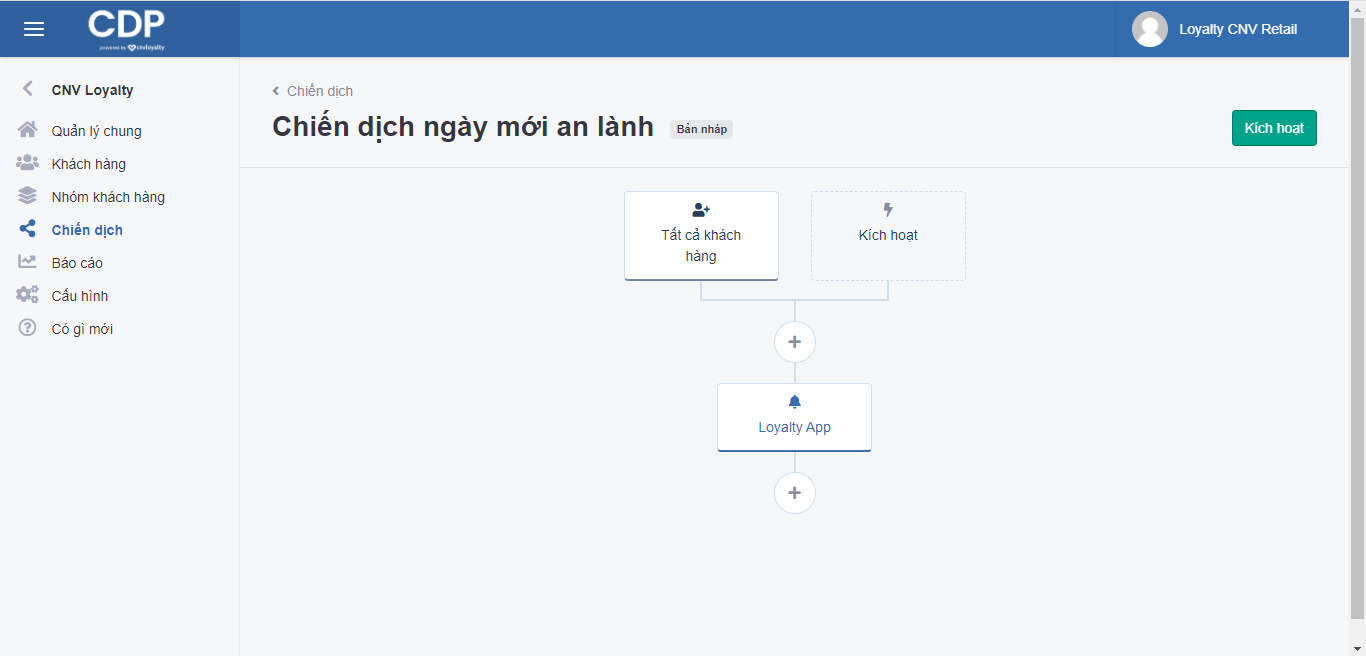Image resolution: width=1366 pixels, height=656 pixels.
Task: Click the breadcrumb back chevron
Action: [x=276, y=91]
